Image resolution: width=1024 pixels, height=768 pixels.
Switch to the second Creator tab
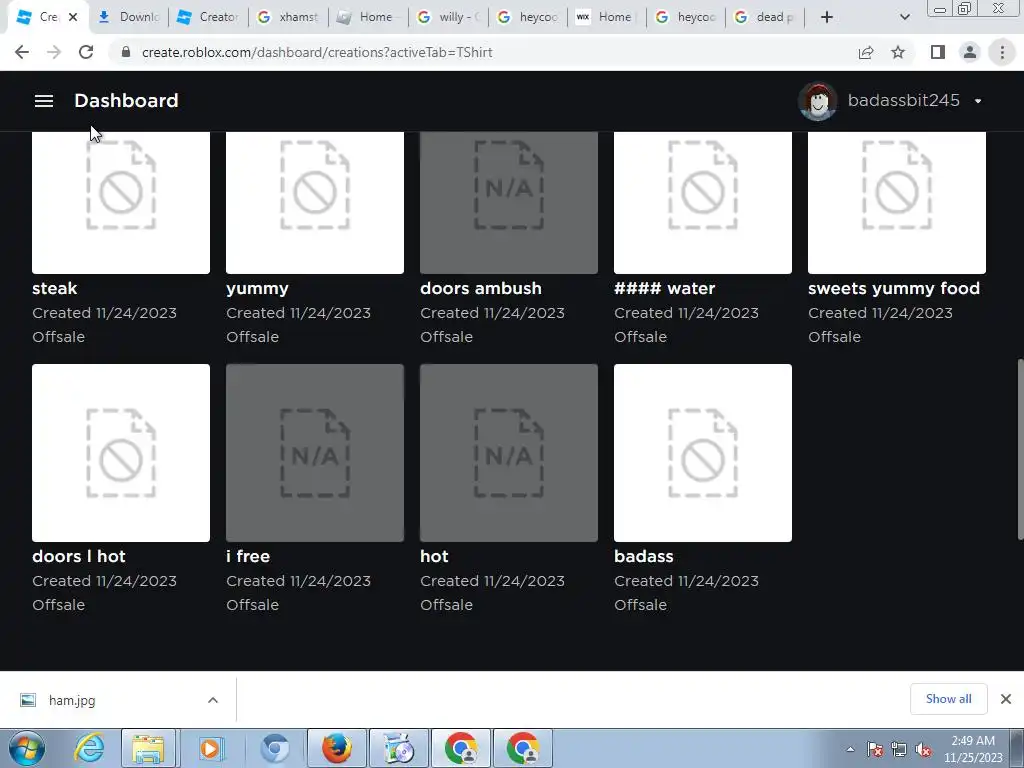coord(208,17)
